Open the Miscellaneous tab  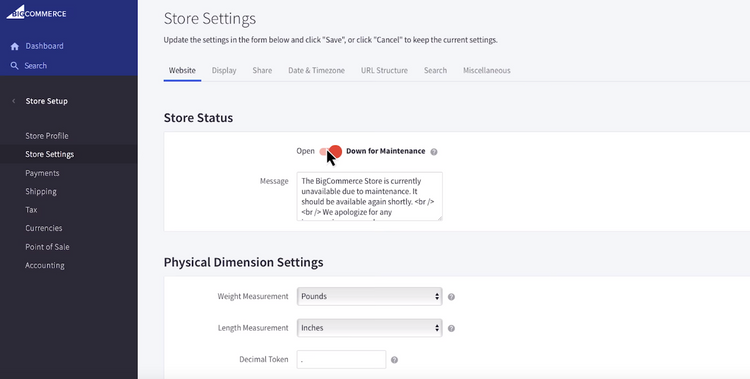(x=486, y=70)
